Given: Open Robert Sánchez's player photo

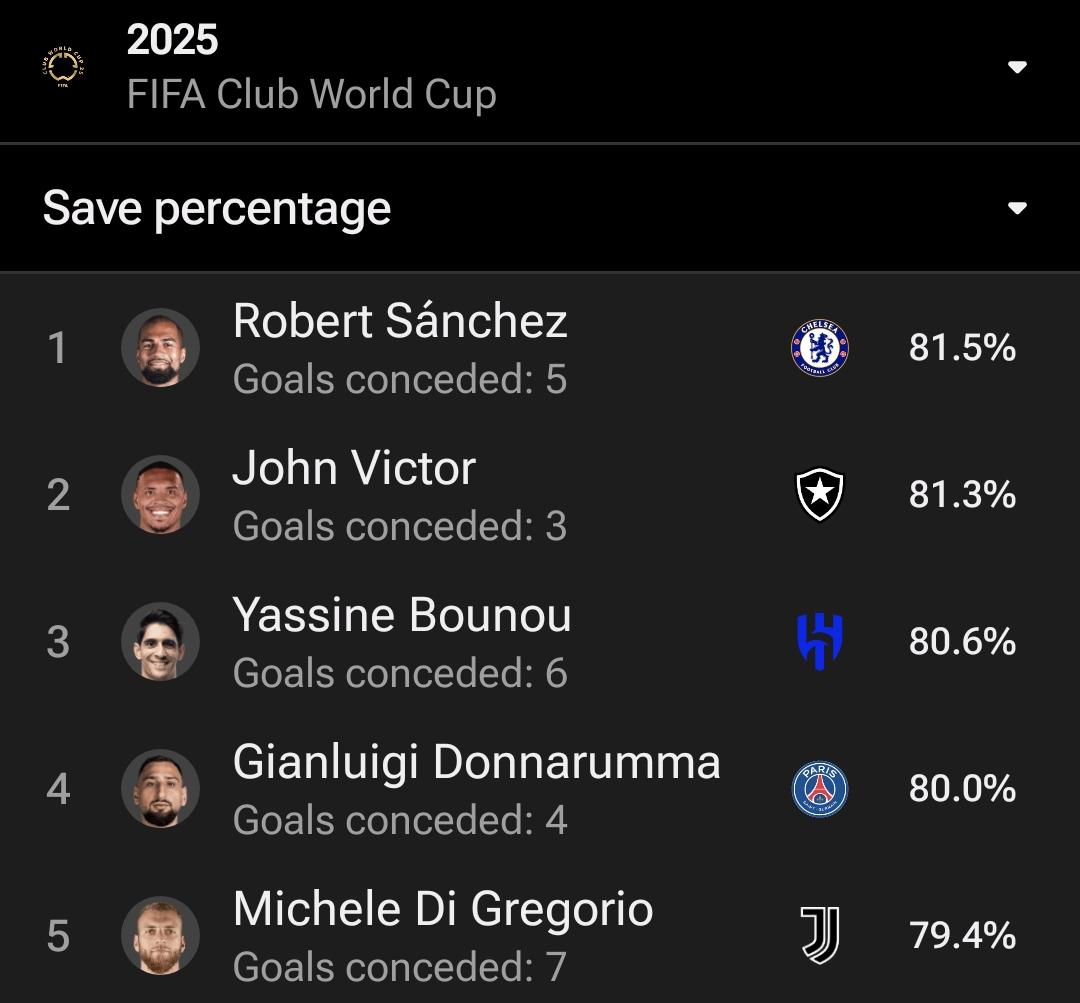Looking at the screenshot, I should coord(160,348).
